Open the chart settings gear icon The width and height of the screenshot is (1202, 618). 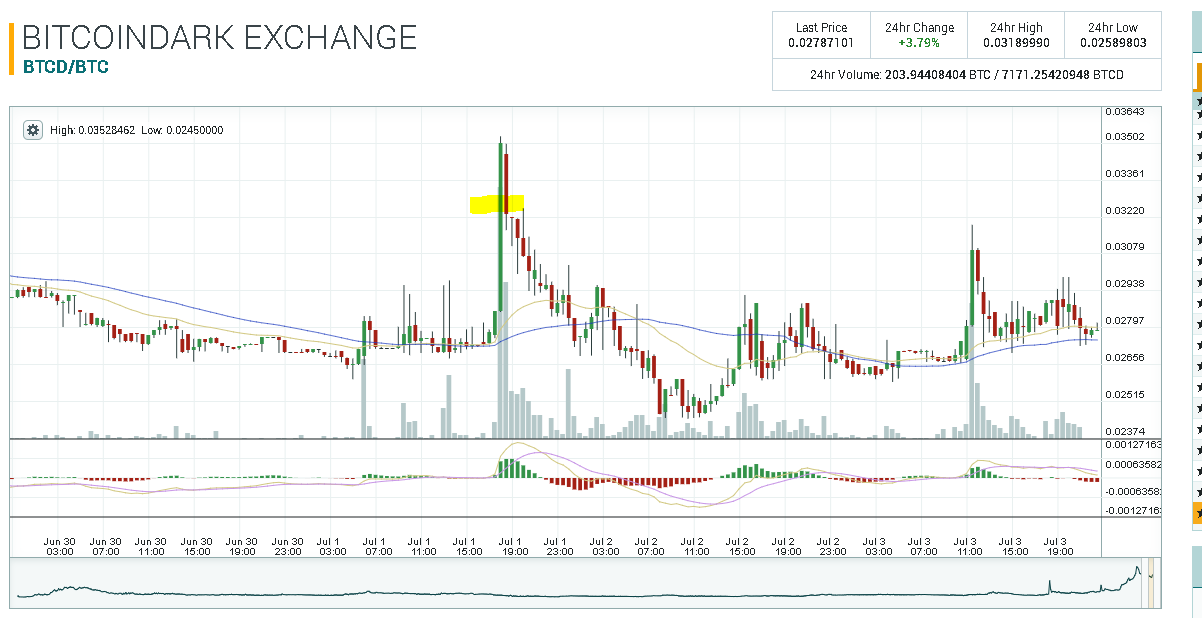point(33,130)
